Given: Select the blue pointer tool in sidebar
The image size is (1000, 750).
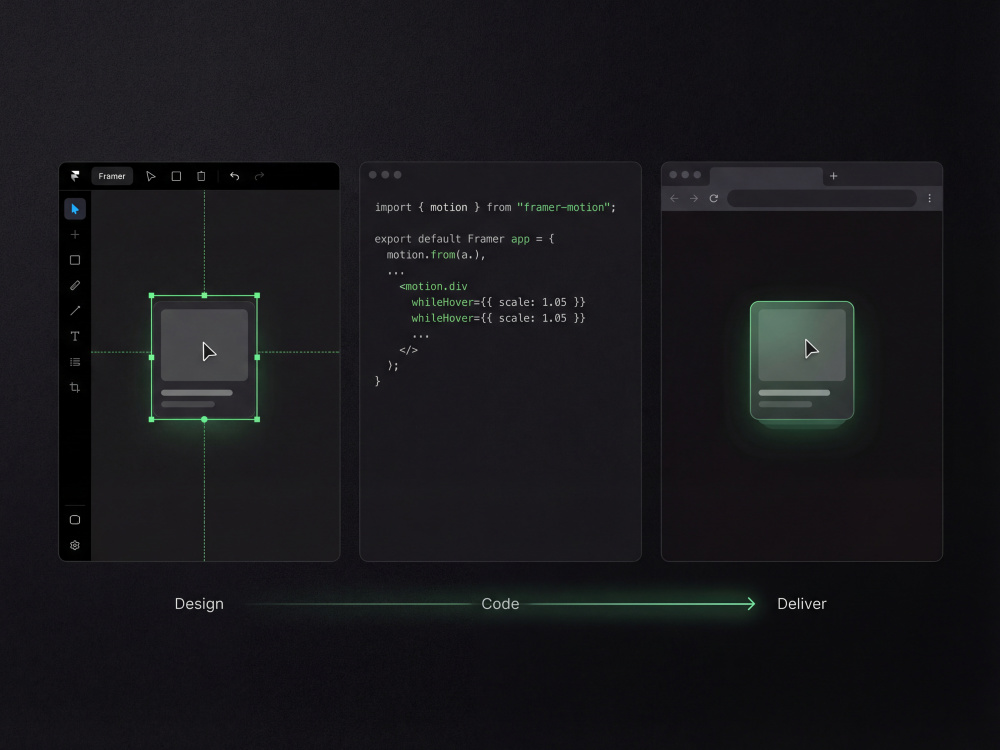Looking at the screenshot, I should [x=75, y=209].
